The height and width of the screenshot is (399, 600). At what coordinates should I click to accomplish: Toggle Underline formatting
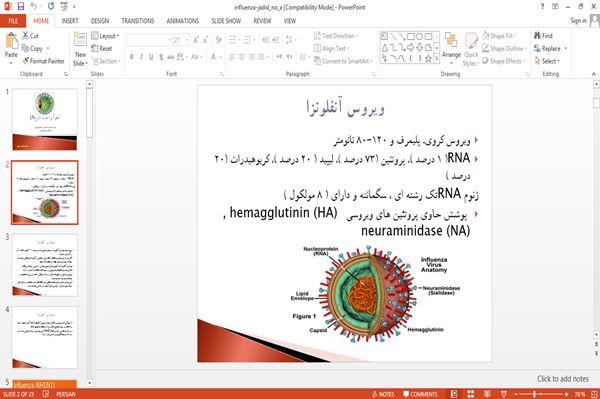151,57
